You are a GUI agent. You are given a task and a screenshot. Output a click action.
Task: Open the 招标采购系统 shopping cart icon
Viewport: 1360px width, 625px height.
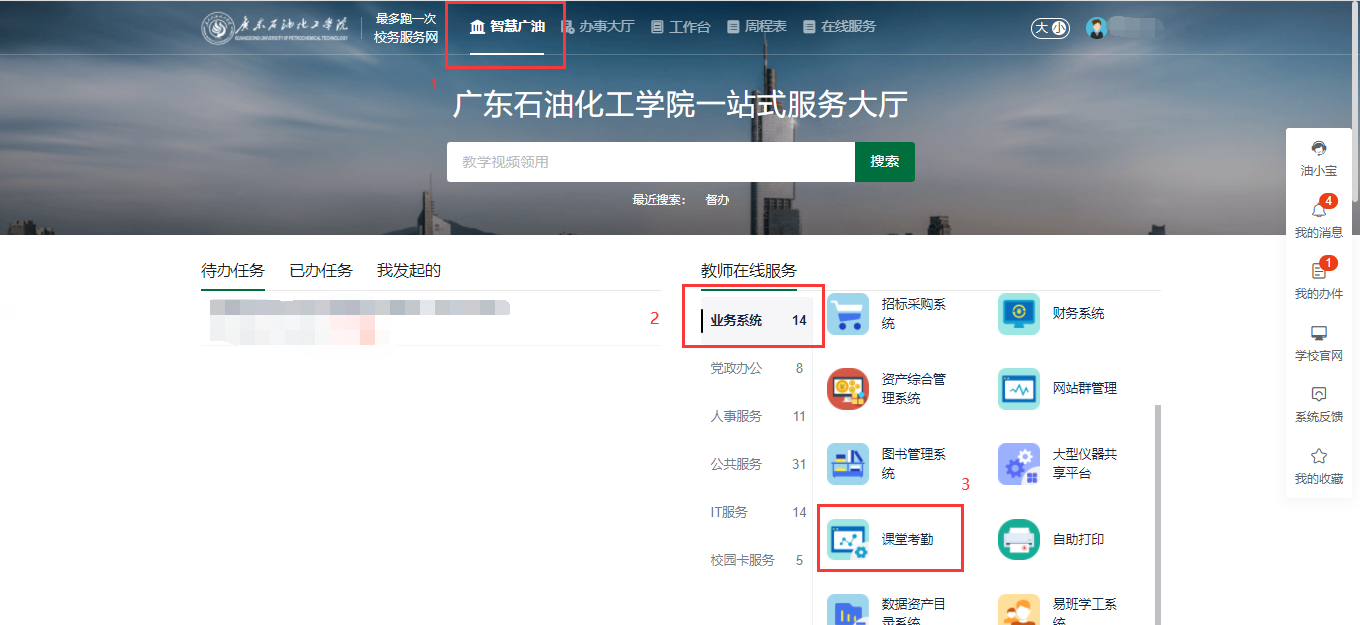[848, 313]
